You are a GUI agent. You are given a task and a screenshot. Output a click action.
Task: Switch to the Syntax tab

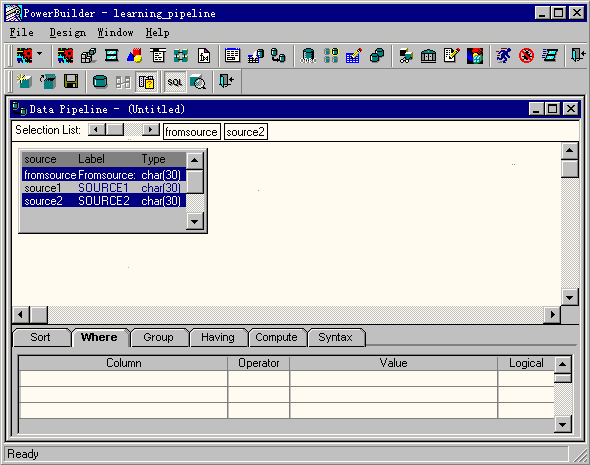coord(336,337)
